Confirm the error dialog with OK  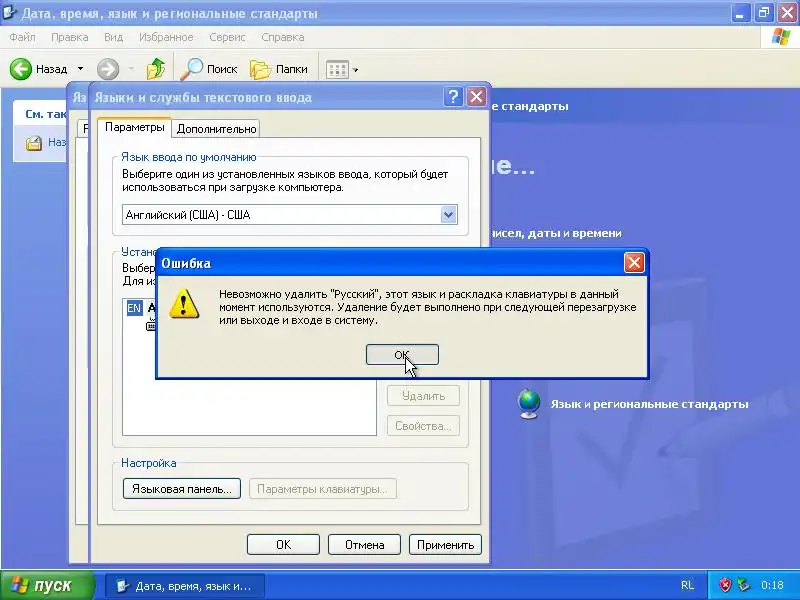[402, 355]
